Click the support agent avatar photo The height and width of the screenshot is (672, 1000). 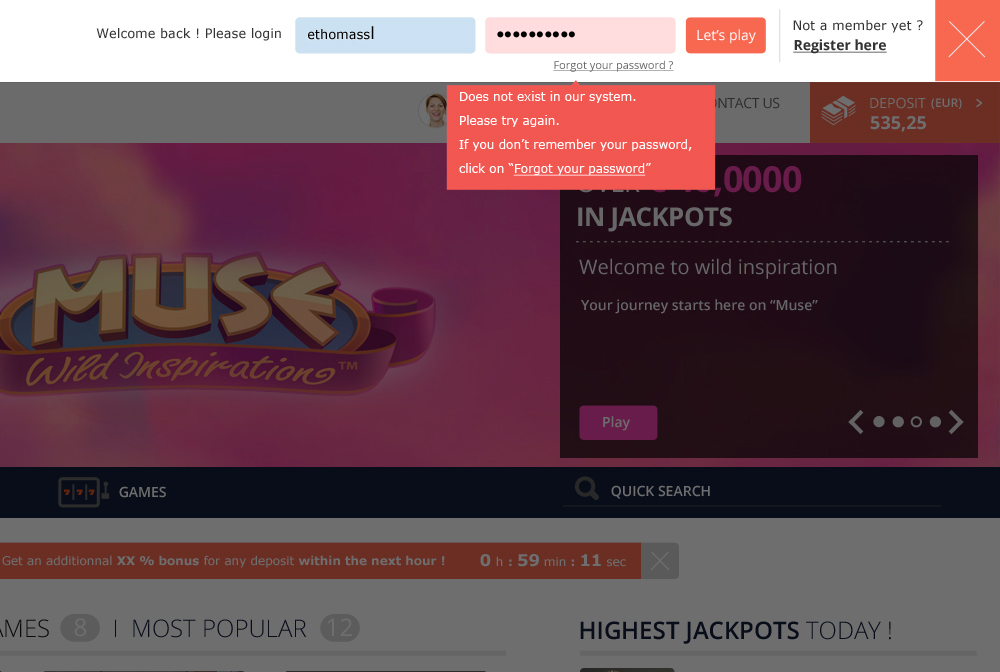point(434,110)
